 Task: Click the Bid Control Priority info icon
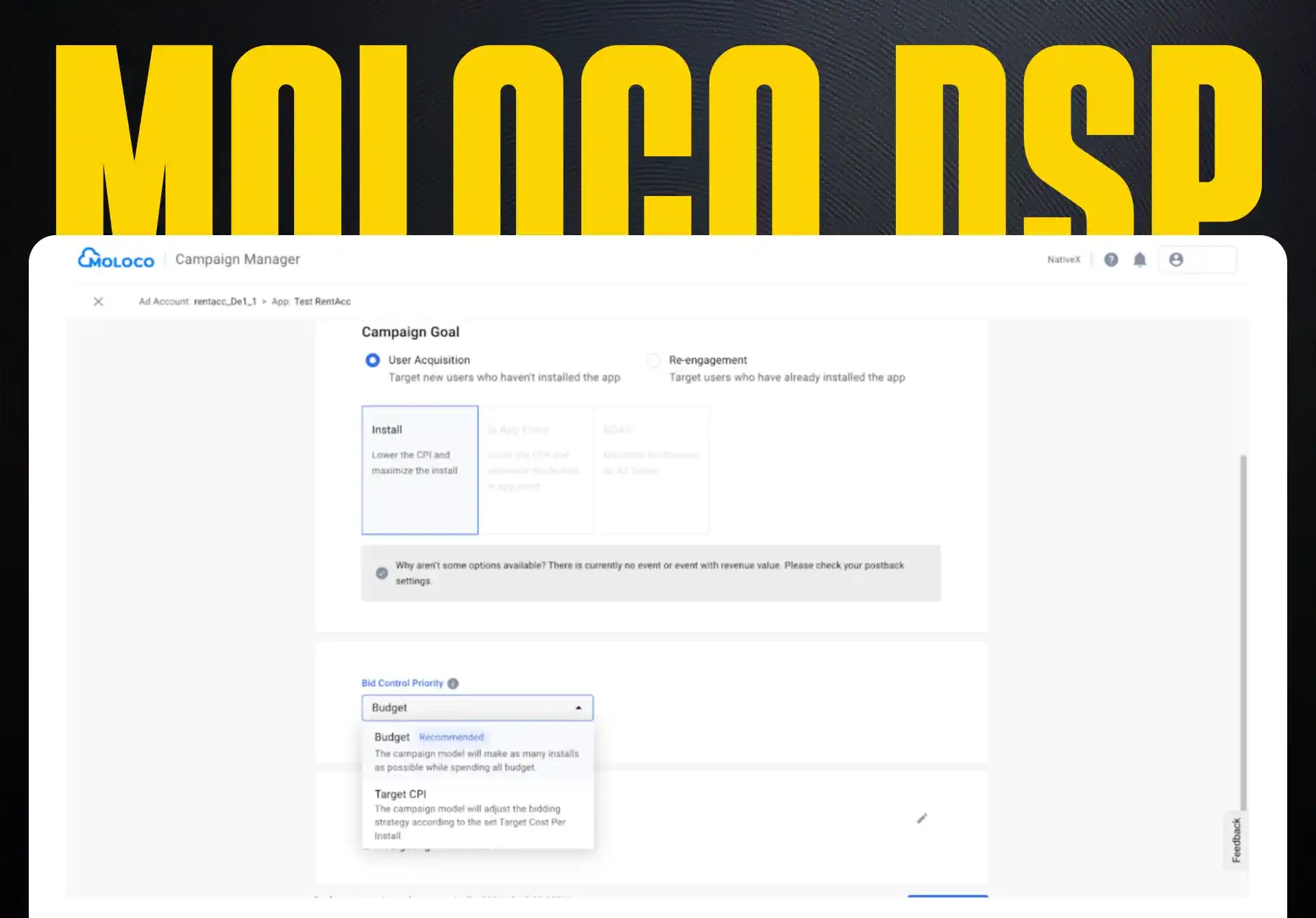point(452,683)
